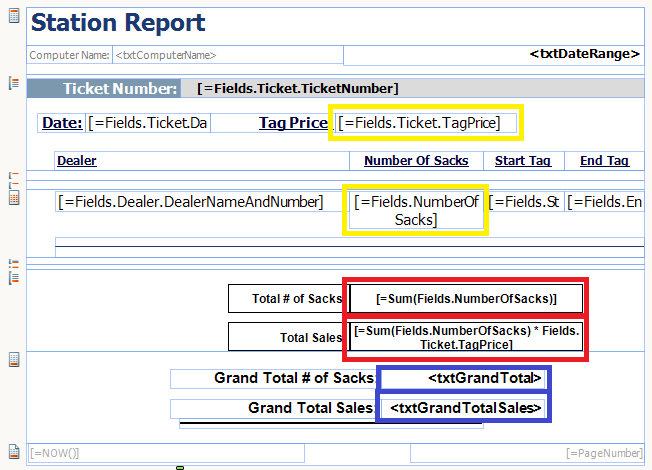This screenshot has width=652, height=470.
Task: Select the group header icon beside Ticket Number
Action: 13,83
